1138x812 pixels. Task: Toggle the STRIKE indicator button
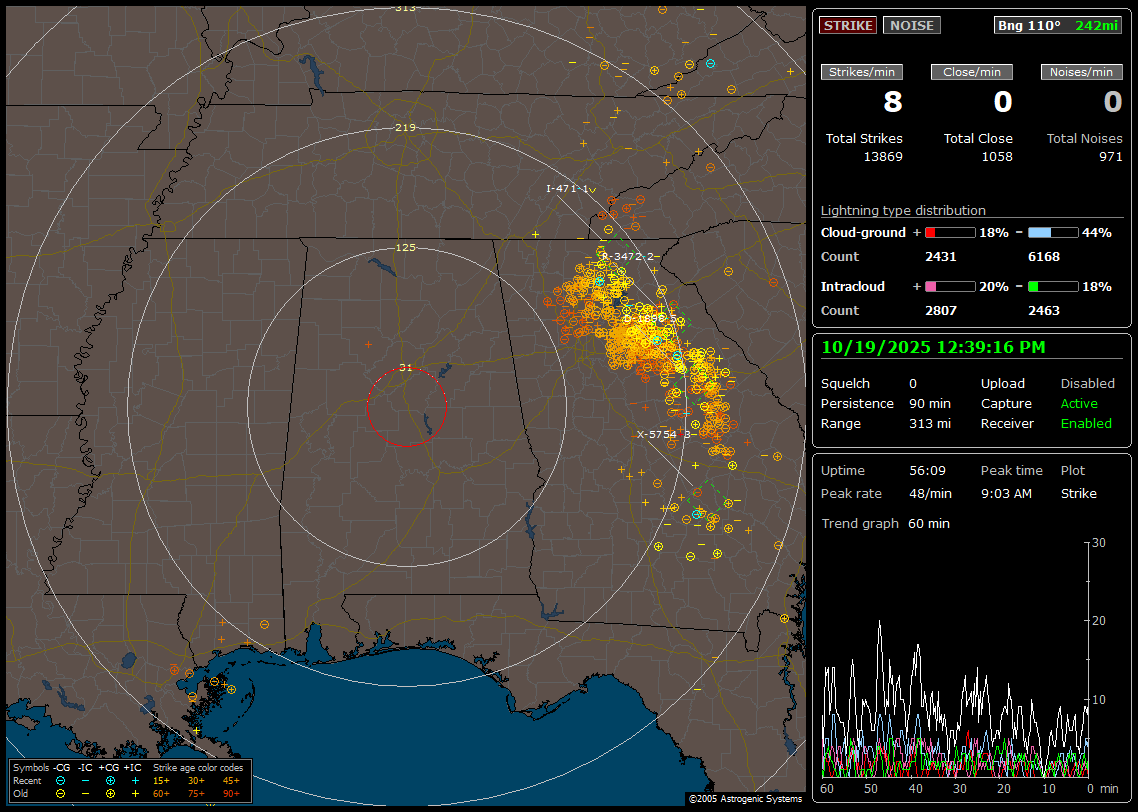point(848,25)
